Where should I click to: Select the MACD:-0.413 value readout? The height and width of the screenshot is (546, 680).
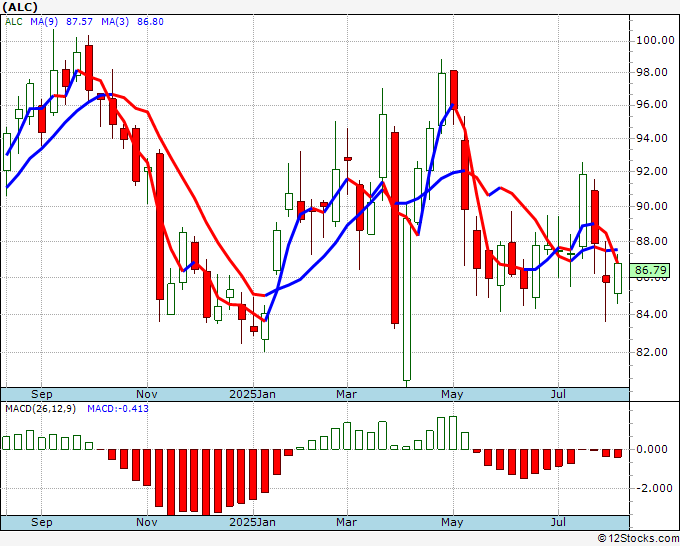click(118, 409)
